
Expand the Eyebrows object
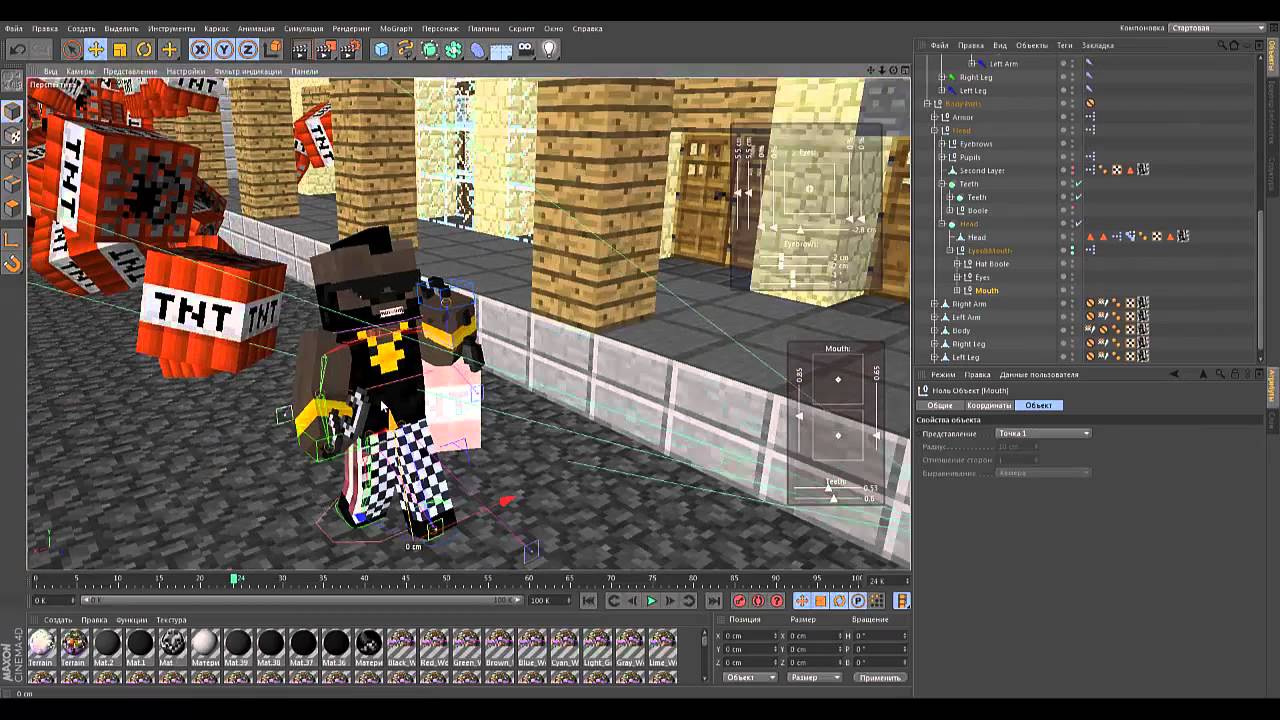tap(942, 144)
